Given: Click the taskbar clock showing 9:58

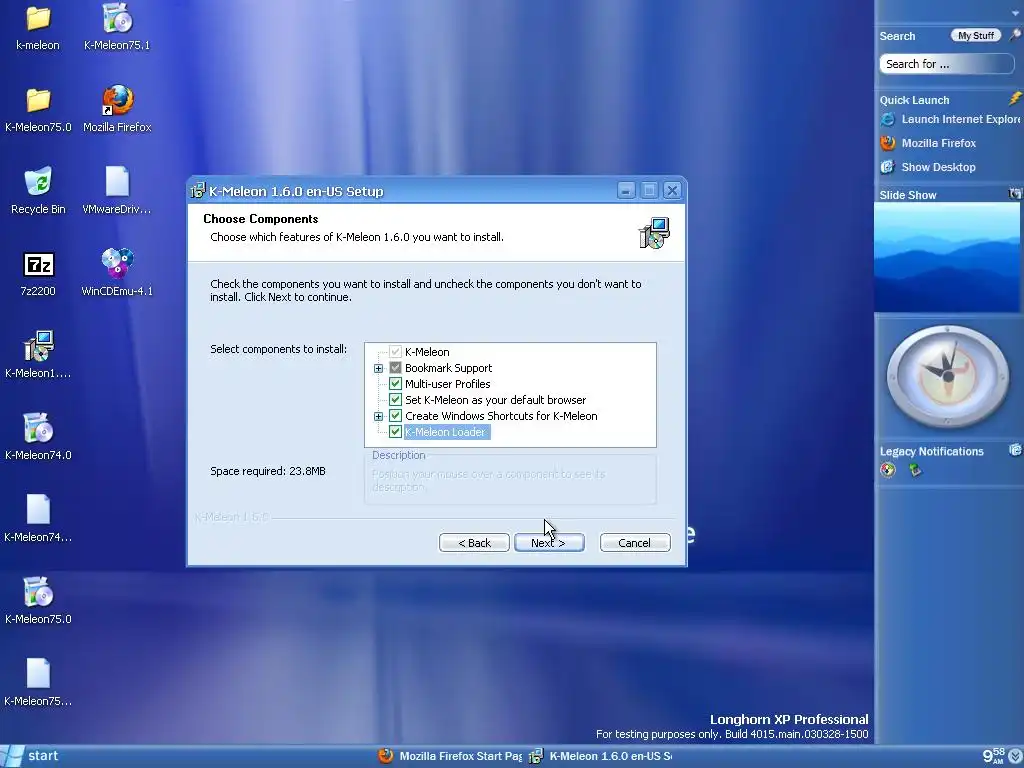Looking at the screenshot, I should (993, 756).
